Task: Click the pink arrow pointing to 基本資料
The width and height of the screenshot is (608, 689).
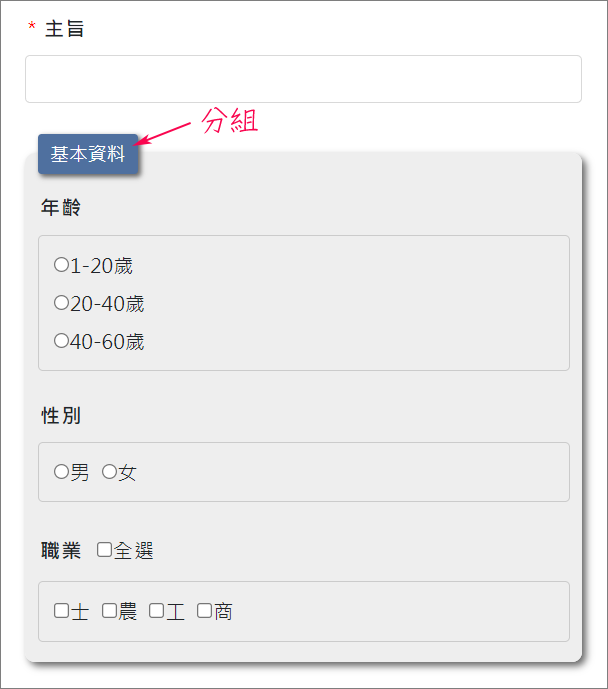Action: pyautogui.click(x=162, y=134)
